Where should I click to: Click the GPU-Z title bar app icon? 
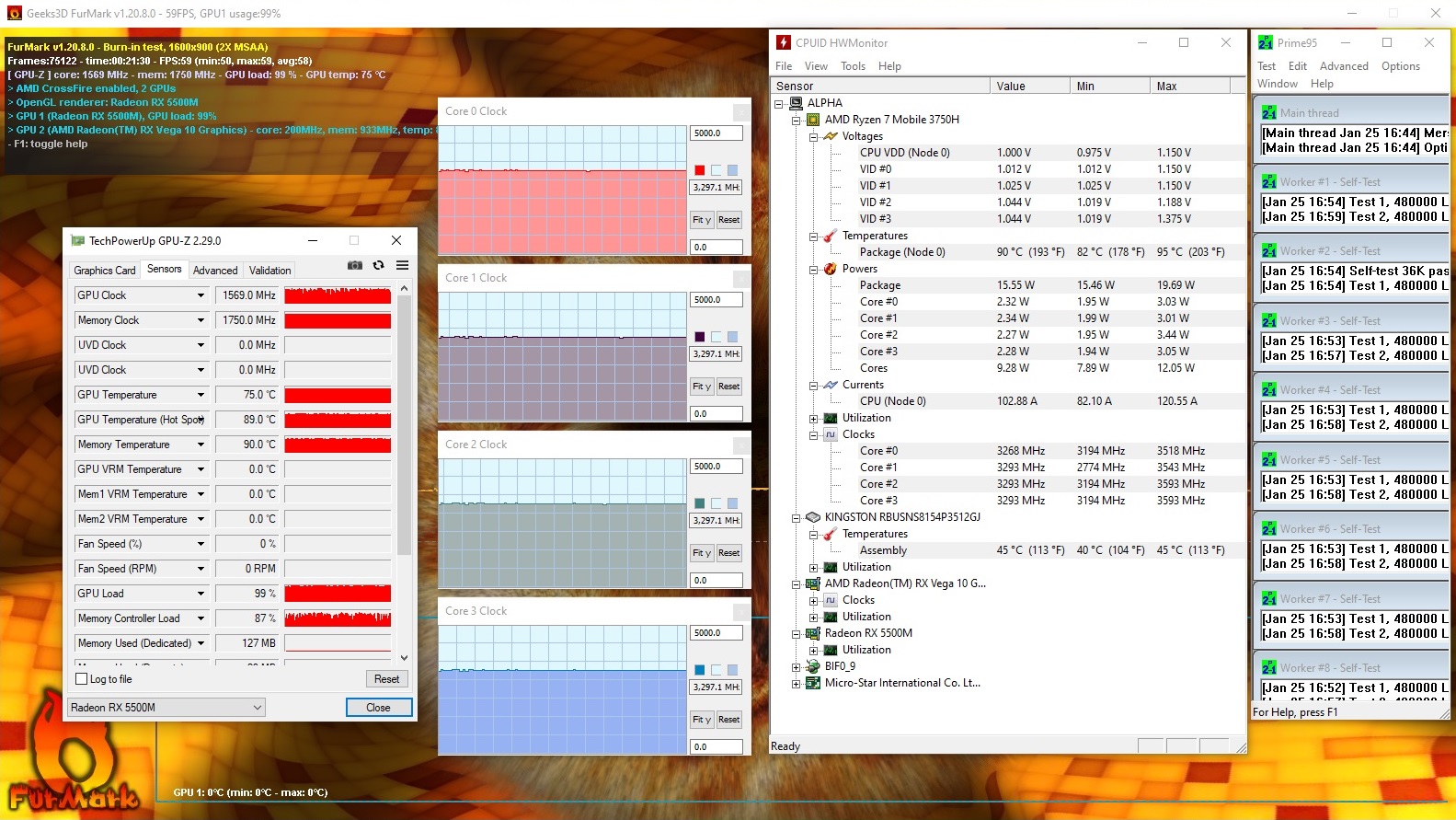pos(78,240)
